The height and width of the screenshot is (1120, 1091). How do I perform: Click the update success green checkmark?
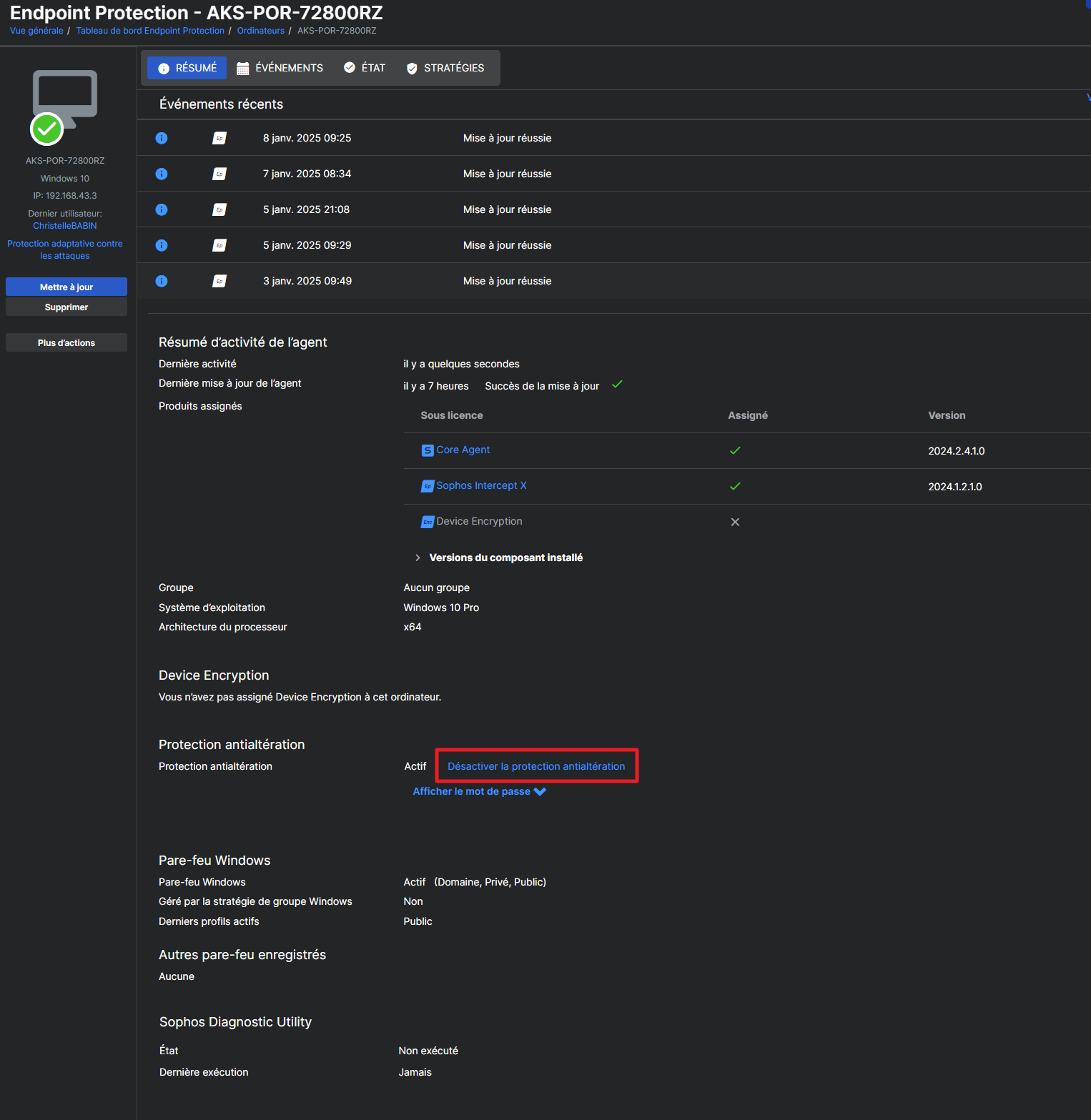click(x=618, y=385)
